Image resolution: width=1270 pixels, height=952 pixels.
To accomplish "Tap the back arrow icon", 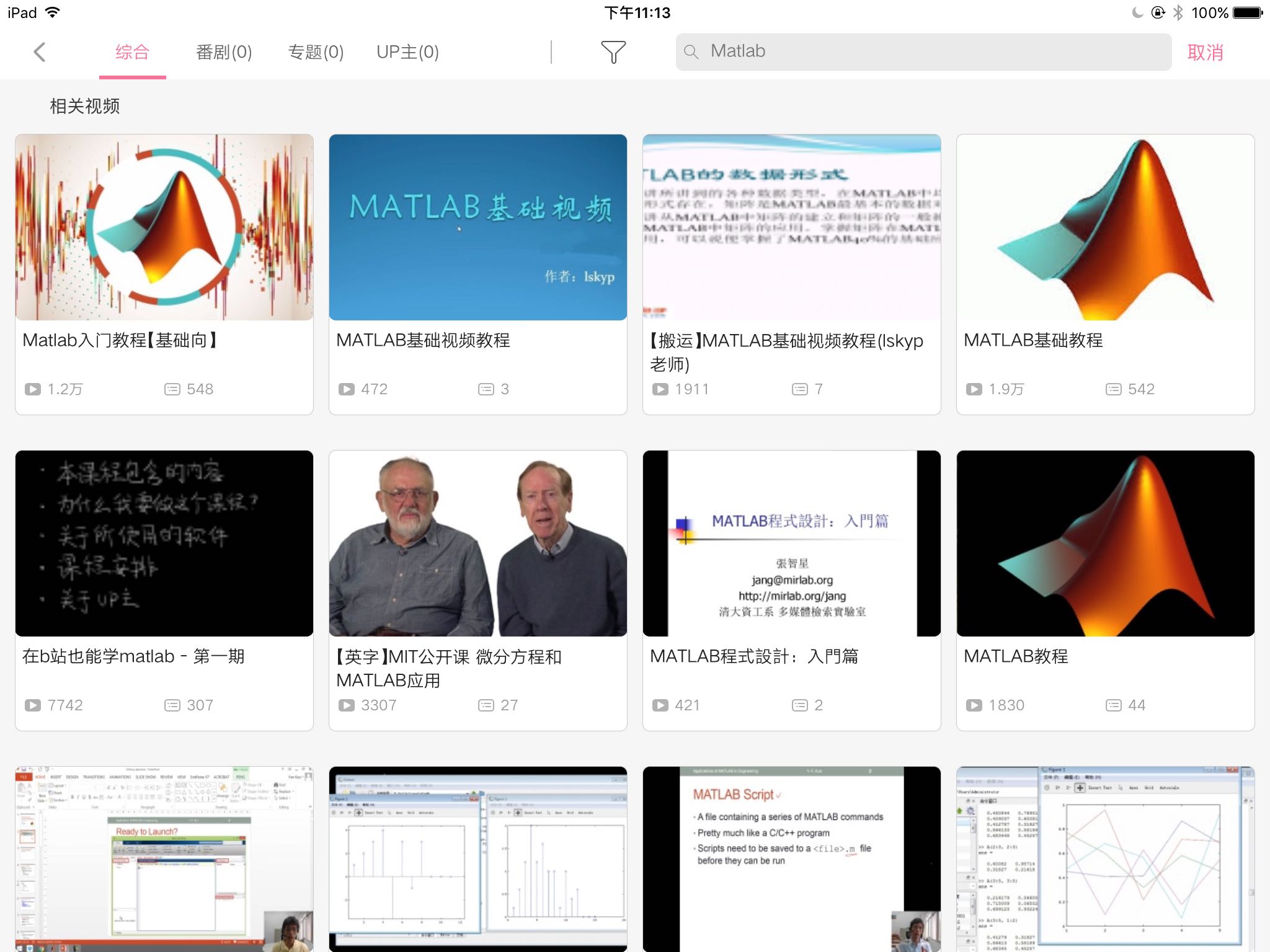I will tap(40, 52).
